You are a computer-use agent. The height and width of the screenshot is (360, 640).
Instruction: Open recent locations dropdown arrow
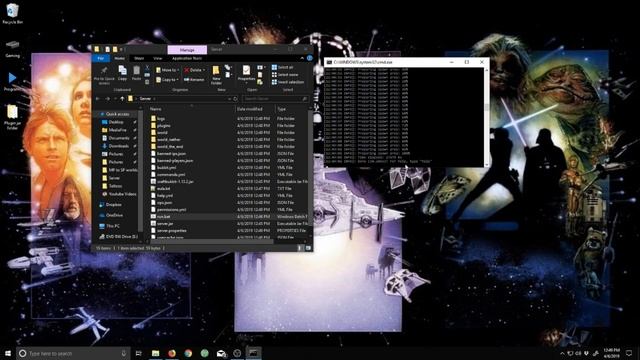click(115, 99)
